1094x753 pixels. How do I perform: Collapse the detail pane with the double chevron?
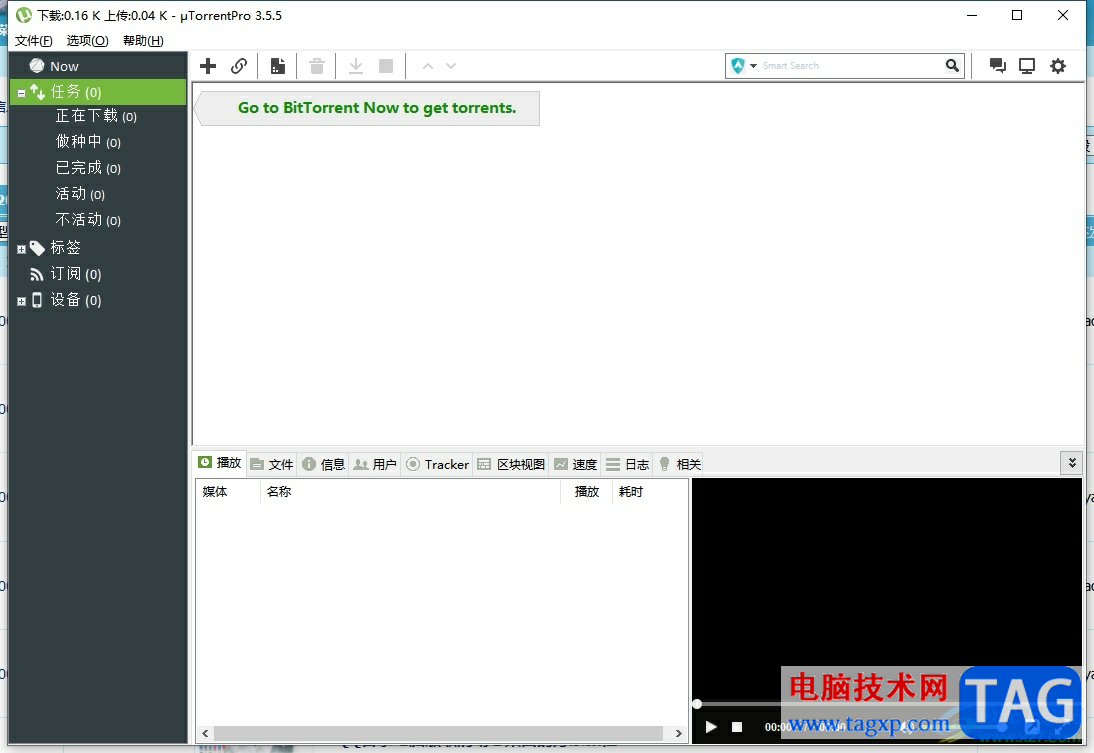click(1072, 463)
